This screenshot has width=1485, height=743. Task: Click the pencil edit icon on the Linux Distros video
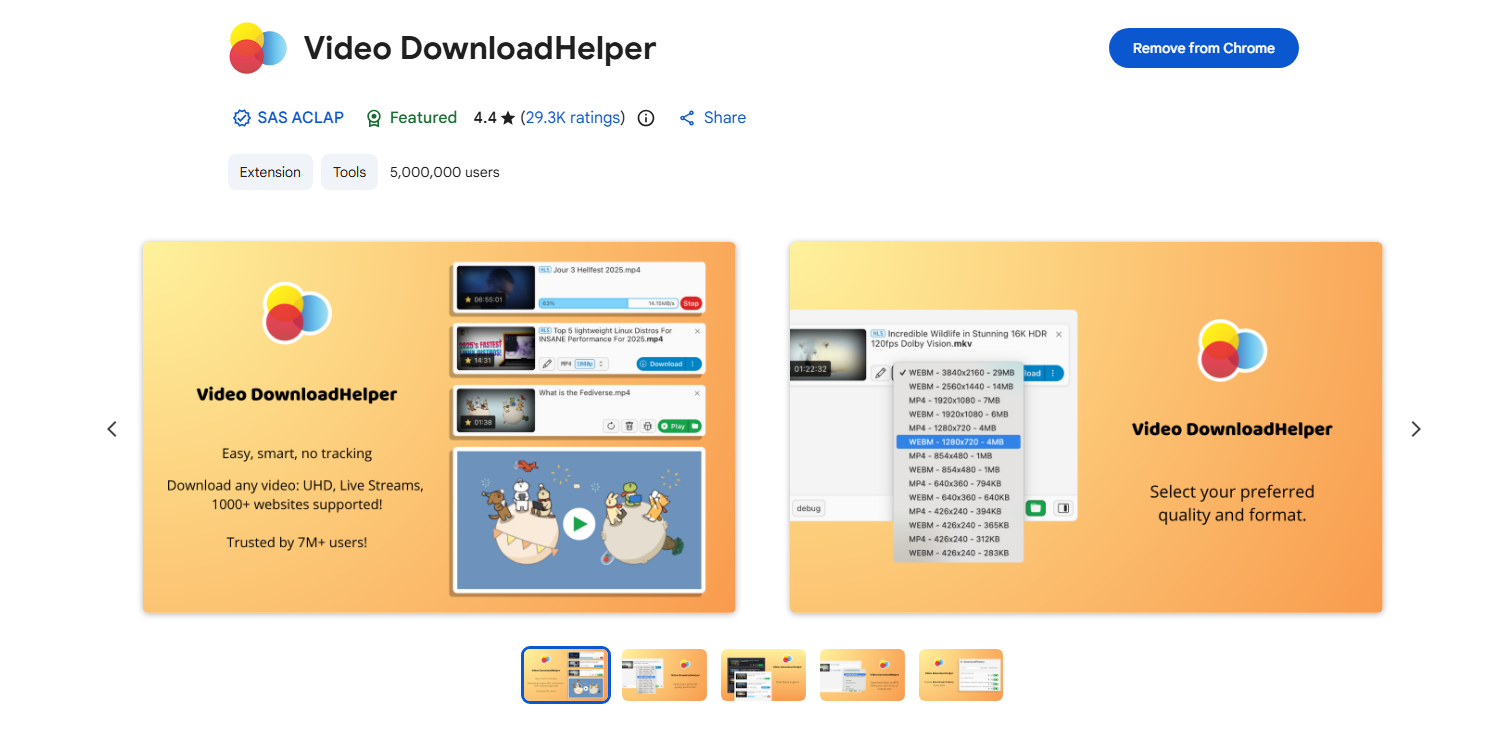click(x=547, y=364)
